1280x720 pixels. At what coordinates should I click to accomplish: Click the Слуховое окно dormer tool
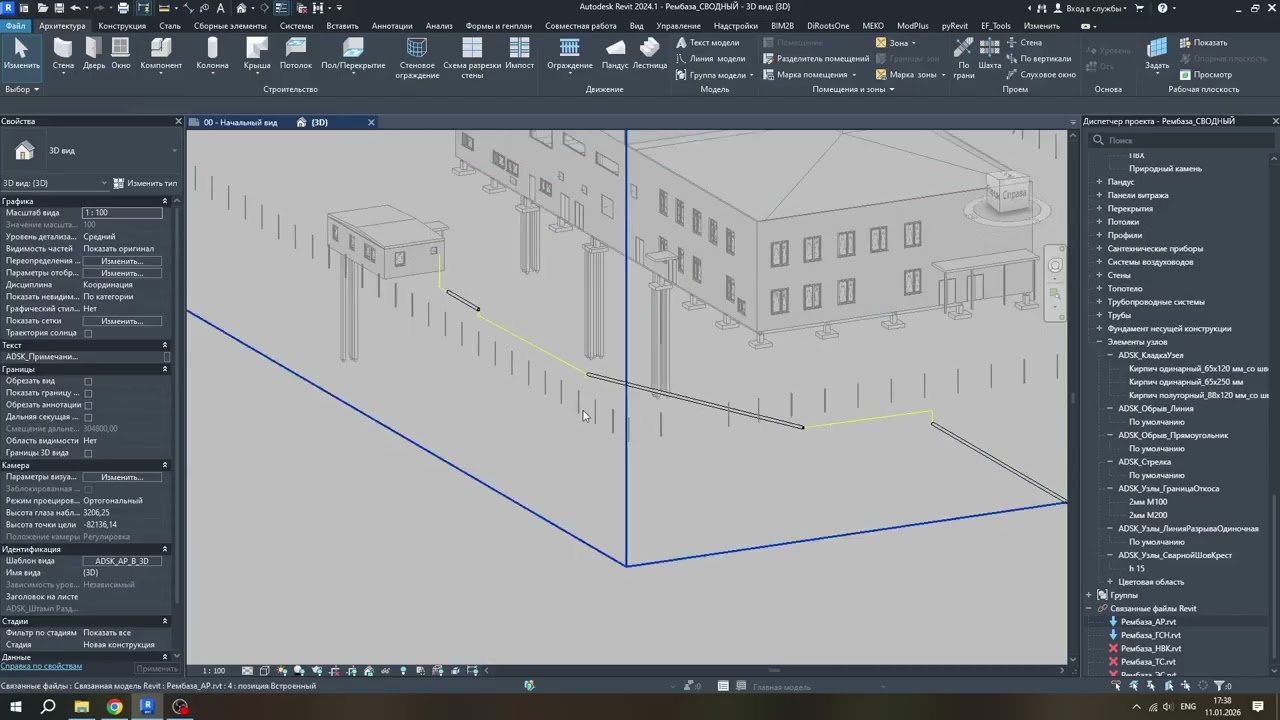pyautogui.click(x=1041, y=75)
